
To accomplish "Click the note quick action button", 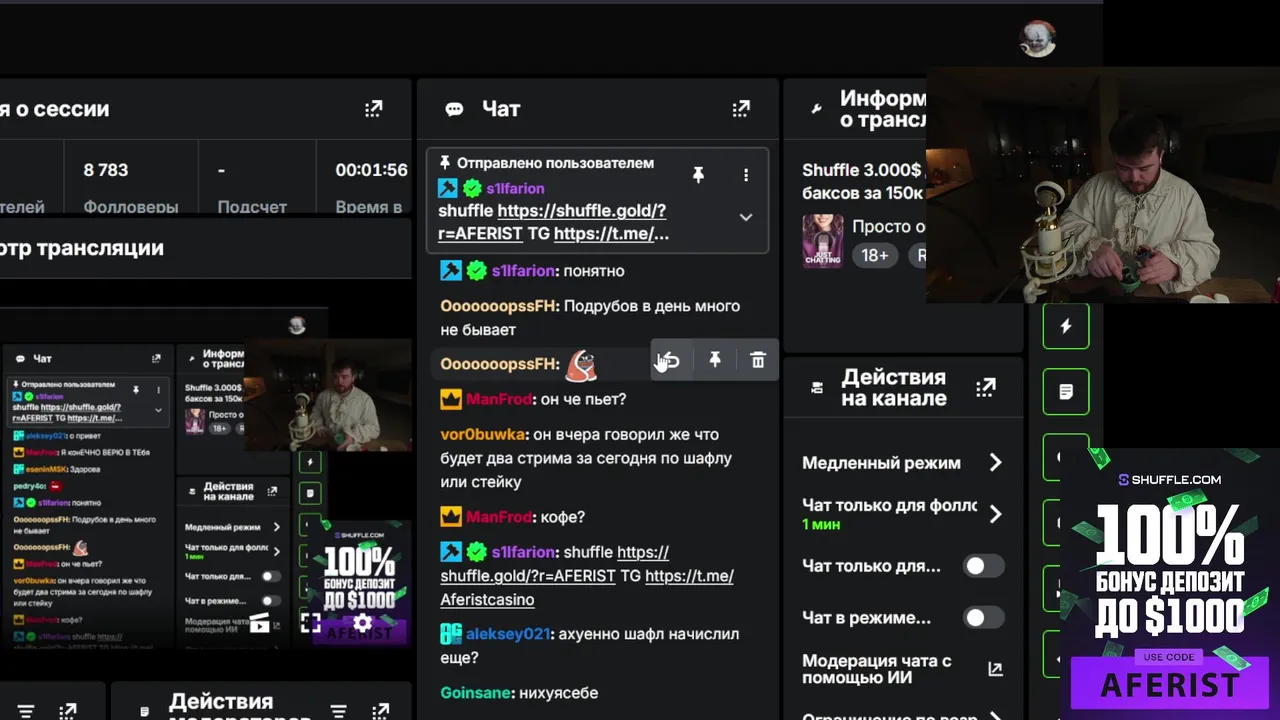I will click(x=1066, y=391).
